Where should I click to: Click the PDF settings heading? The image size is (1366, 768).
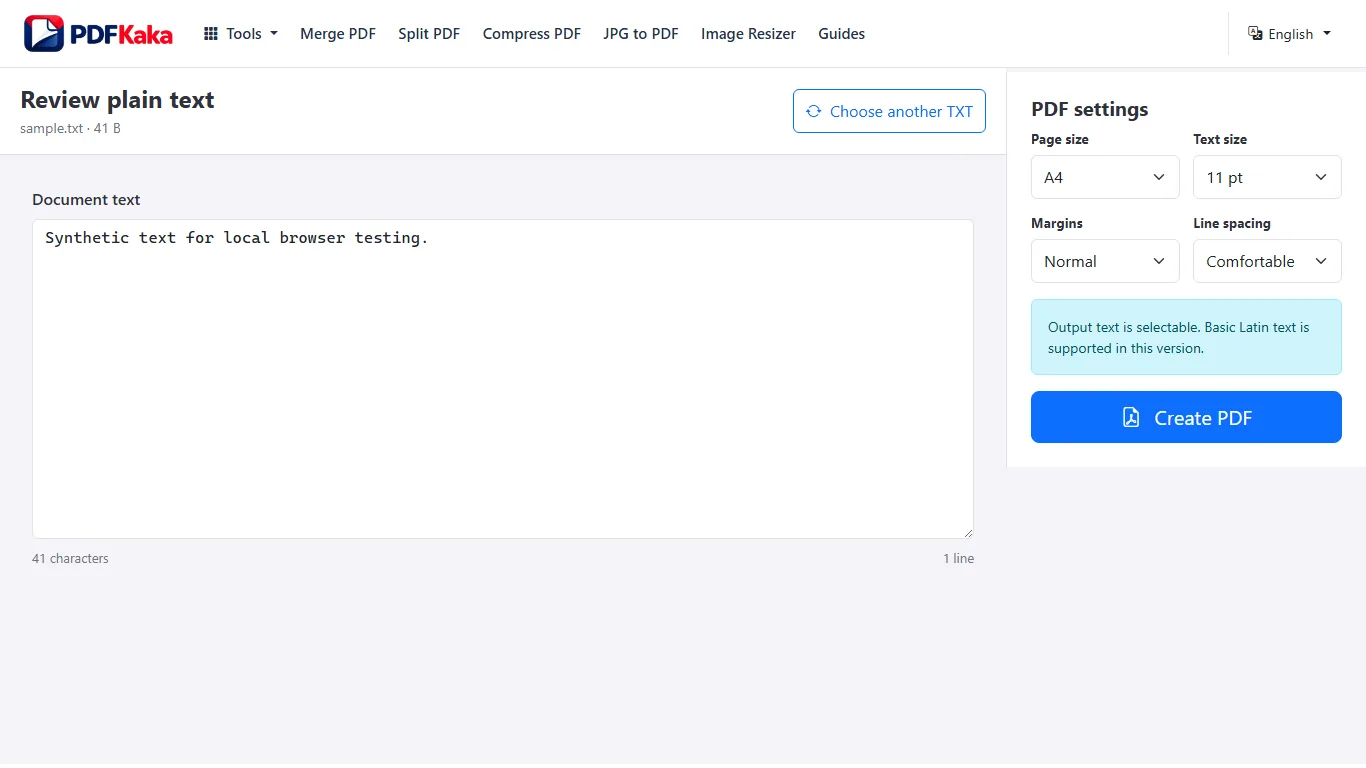coord(1090,109)
